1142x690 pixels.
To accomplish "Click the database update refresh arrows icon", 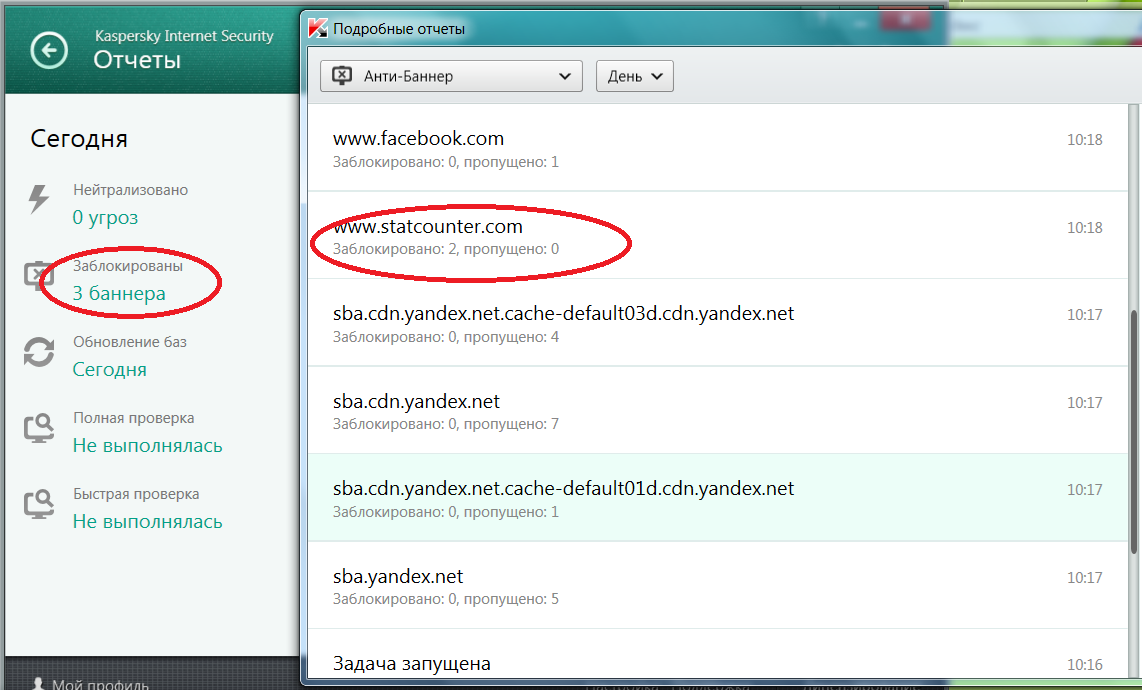I will 39,352.
